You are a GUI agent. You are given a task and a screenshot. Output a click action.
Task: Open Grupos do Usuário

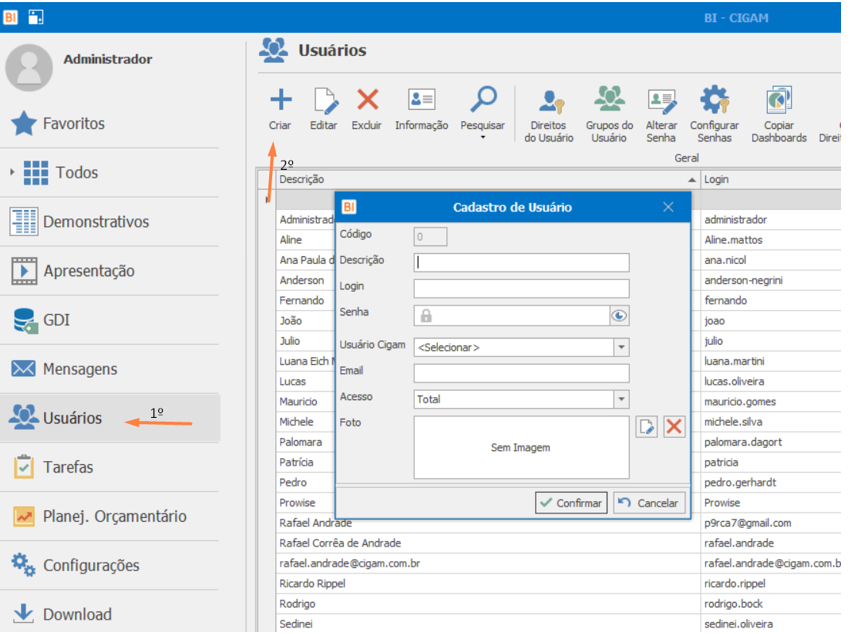(x=609, y=114)
